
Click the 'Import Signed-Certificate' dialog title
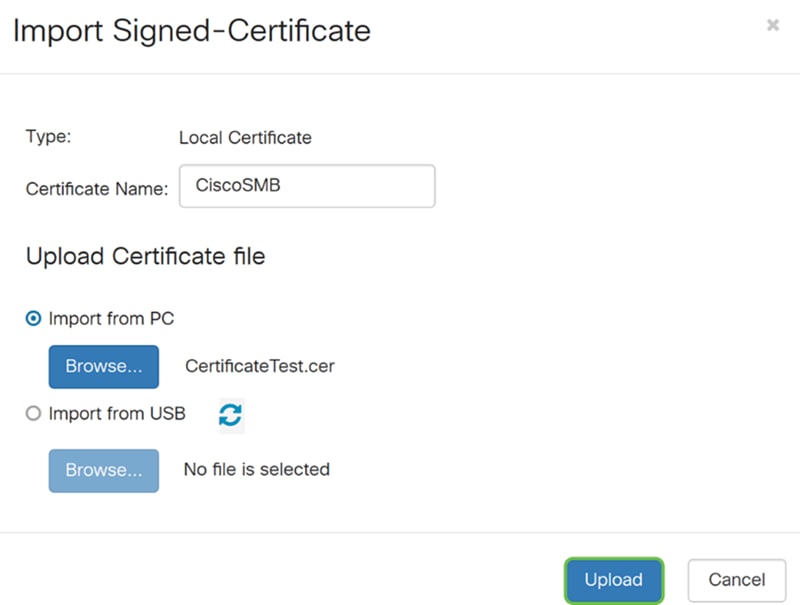pos(192,31)
